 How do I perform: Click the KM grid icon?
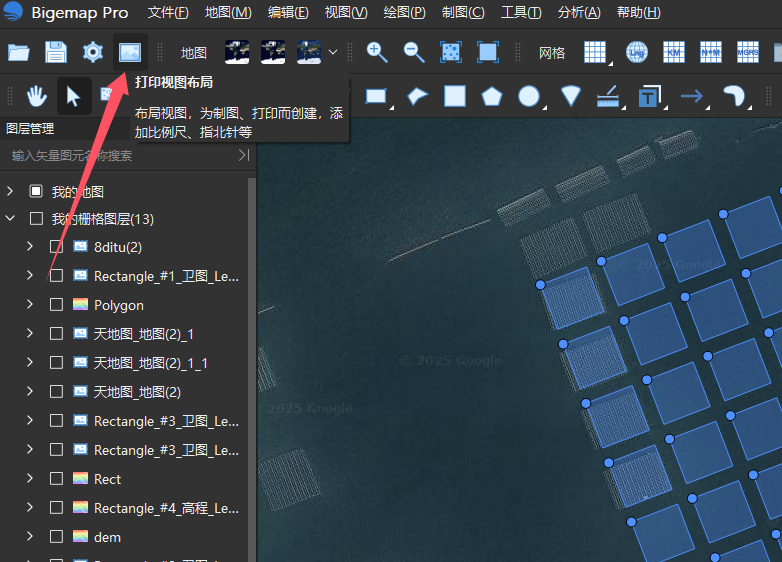tap(673, 52)
